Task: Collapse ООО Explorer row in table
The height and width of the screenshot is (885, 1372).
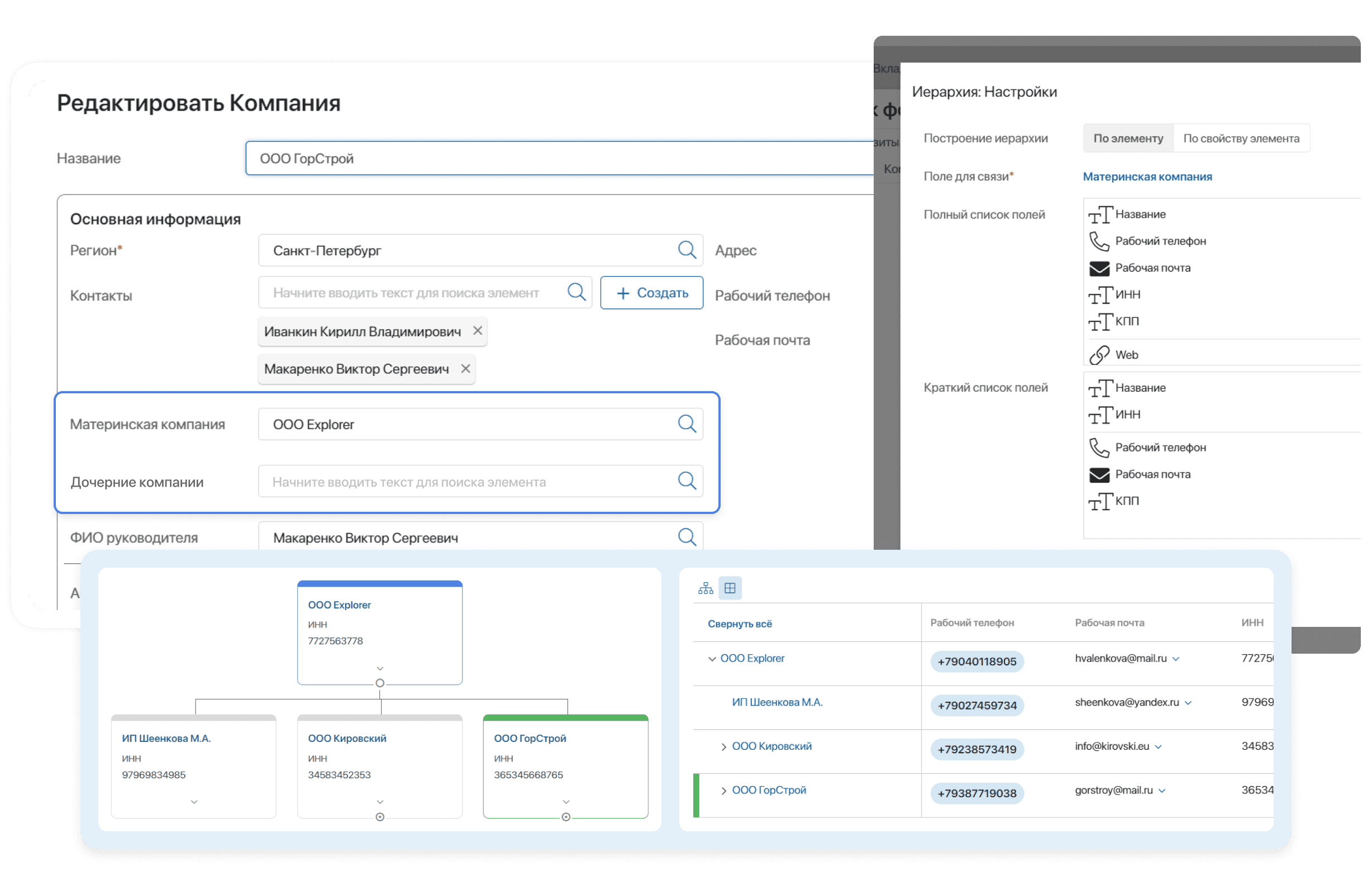Action: point(712,659)
